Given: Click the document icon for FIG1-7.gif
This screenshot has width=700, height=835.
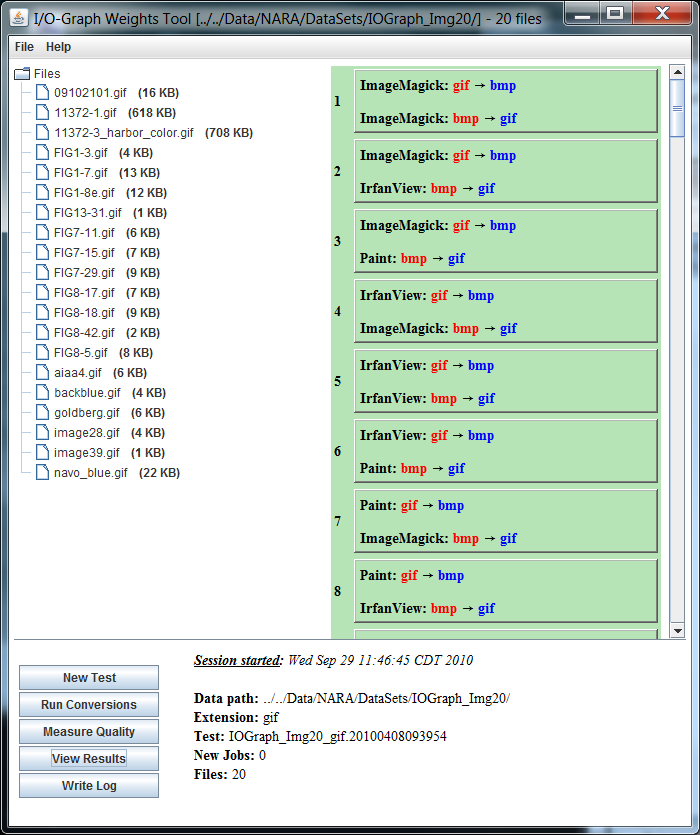Looking at the screenshot, I should pos(43,173).
